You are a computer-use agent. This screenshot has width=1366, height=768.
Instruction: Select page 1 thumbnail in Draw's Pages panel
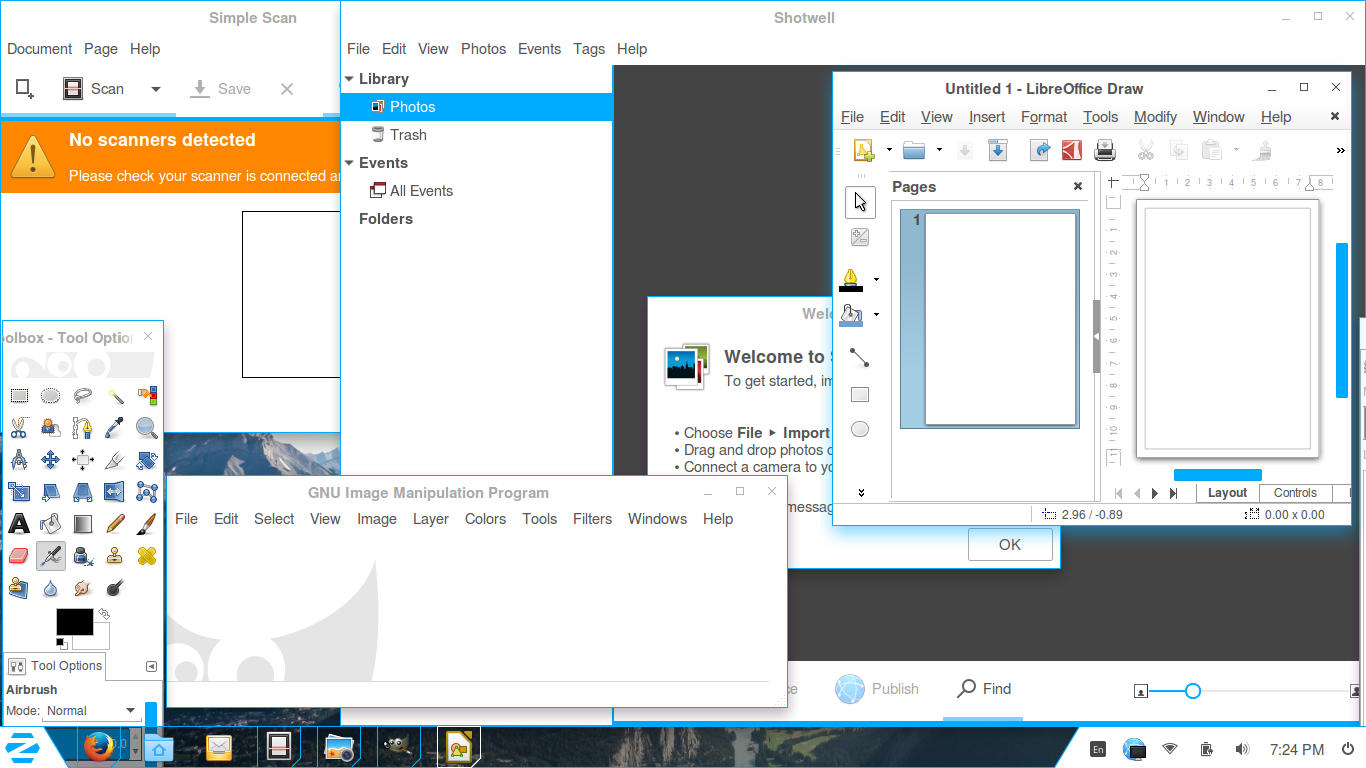[988, 317]
